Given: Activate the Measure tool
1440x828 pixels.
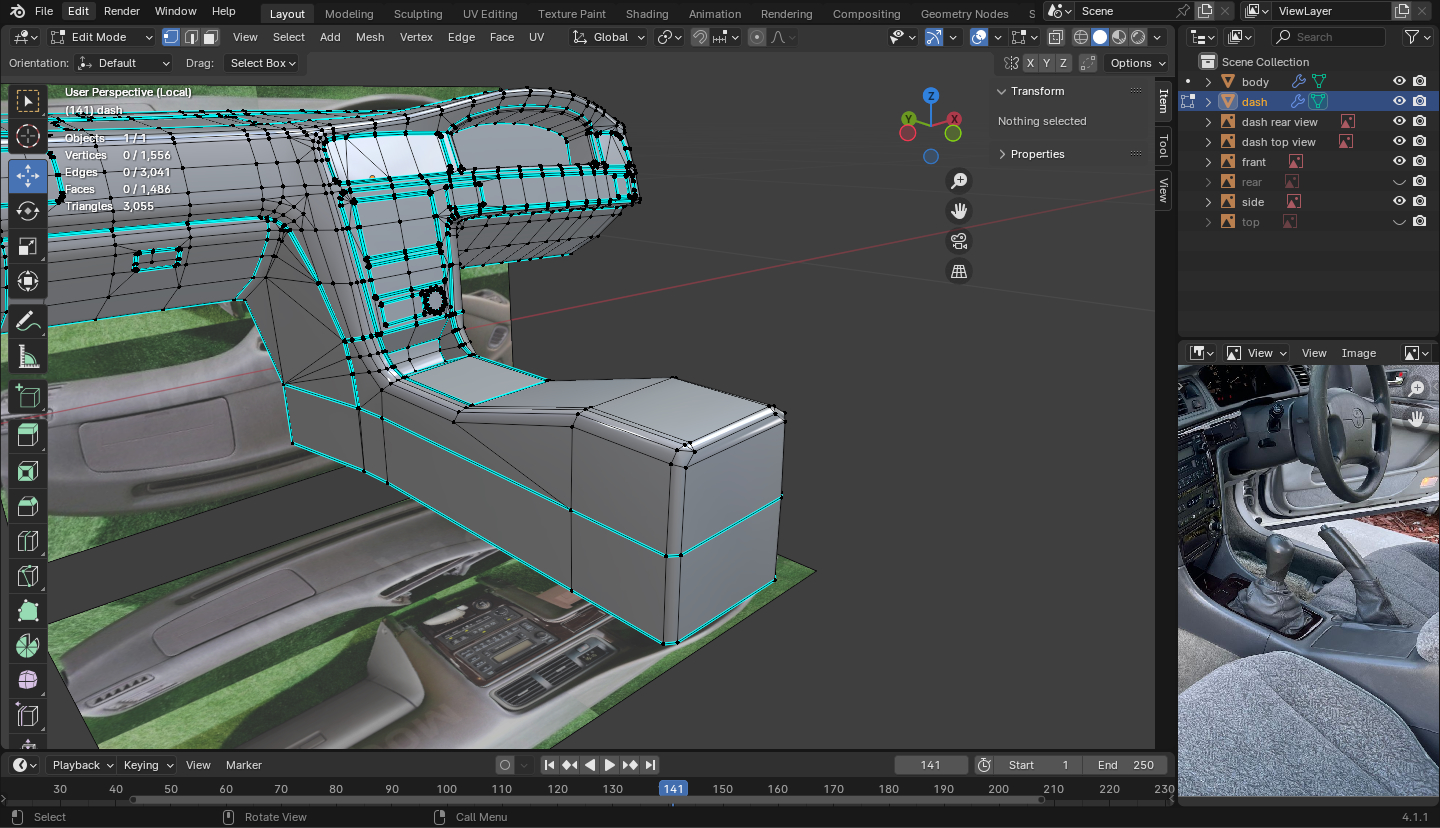Looking at the screenshot, I should click(28, 357).
